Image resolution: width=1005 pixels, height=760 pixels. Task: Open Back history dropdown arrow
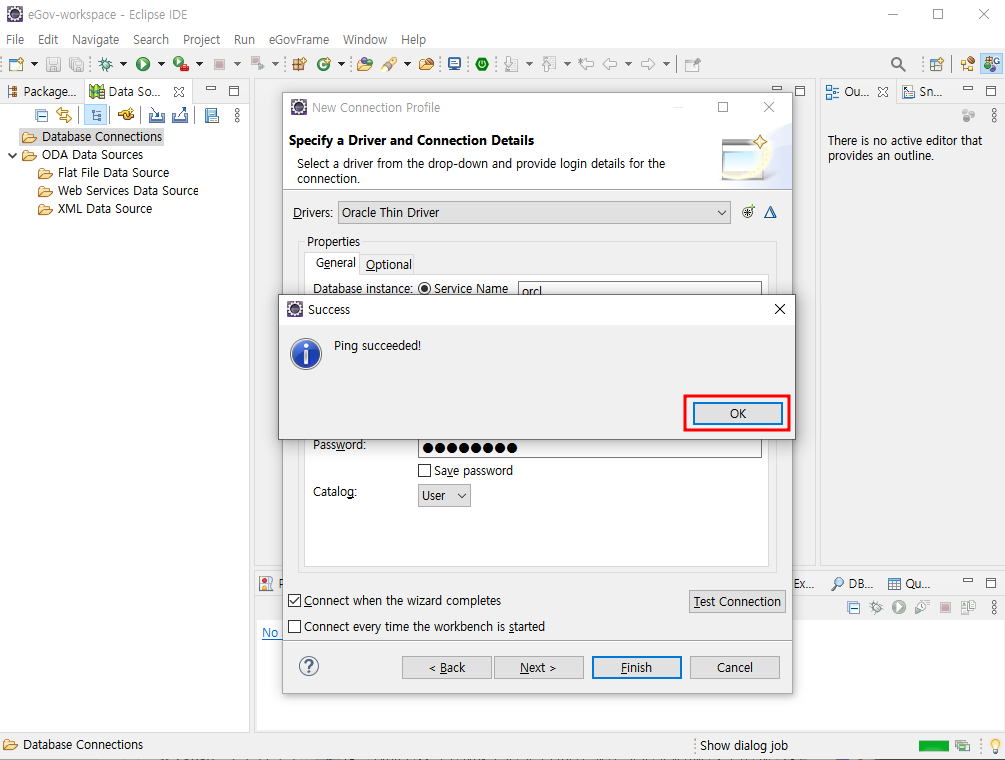coord(628,64)
